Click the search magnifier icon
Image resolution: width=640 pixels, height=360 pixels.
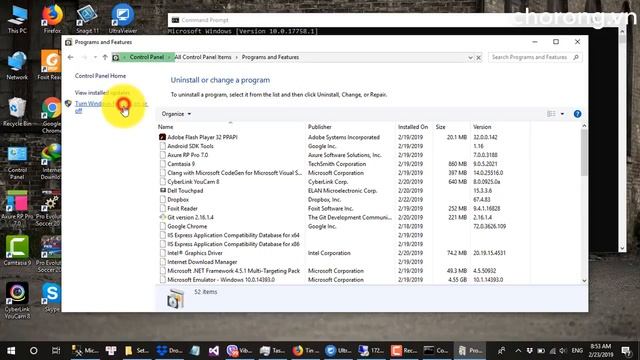(576, 57)
